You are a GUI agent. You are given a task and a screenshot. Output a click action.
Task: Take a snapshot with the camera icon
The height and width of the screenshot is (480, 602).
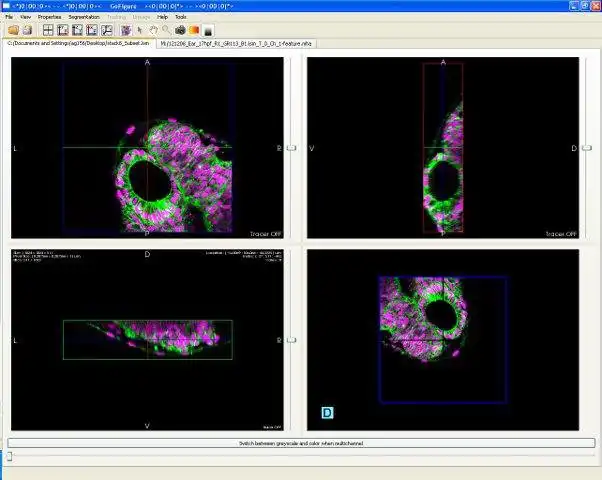pyautogui.click(x=180, y=30)
